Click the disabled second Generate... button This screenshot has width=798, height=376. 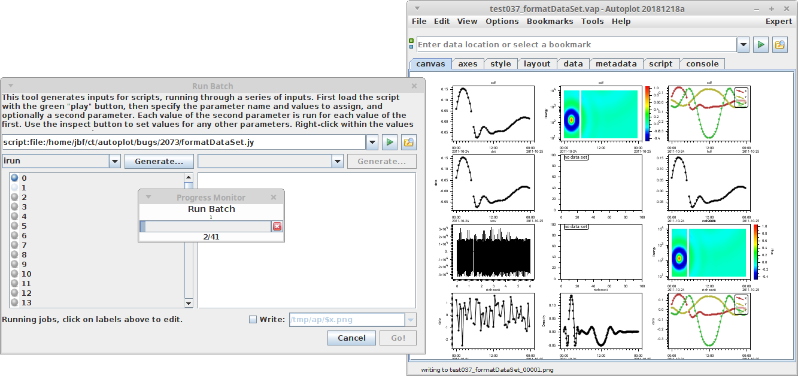pos(382,162)
